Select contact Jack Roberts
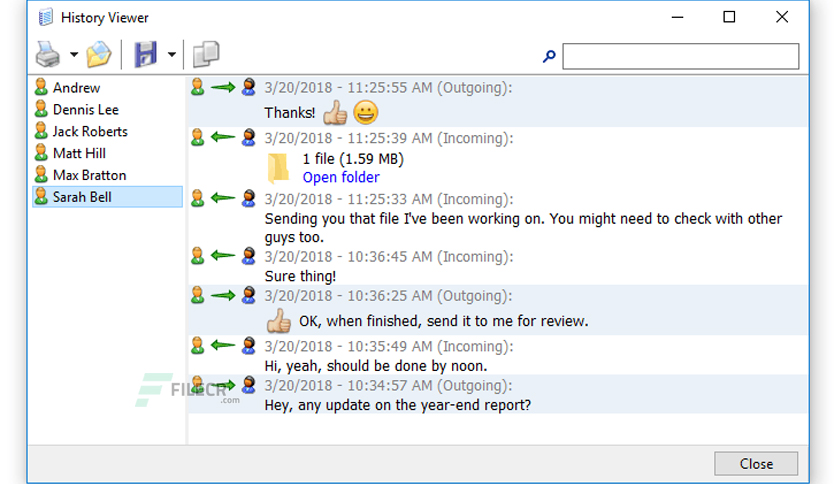Image resolution: width=836 pixels, height=484 pixels. (x=90, y=131)
